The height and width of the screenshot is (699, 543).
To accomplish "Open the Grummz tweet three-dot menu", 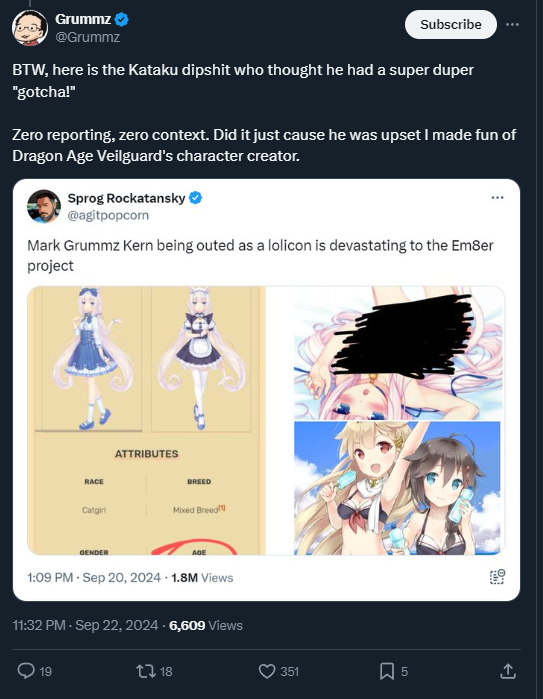I will (512, 25).
